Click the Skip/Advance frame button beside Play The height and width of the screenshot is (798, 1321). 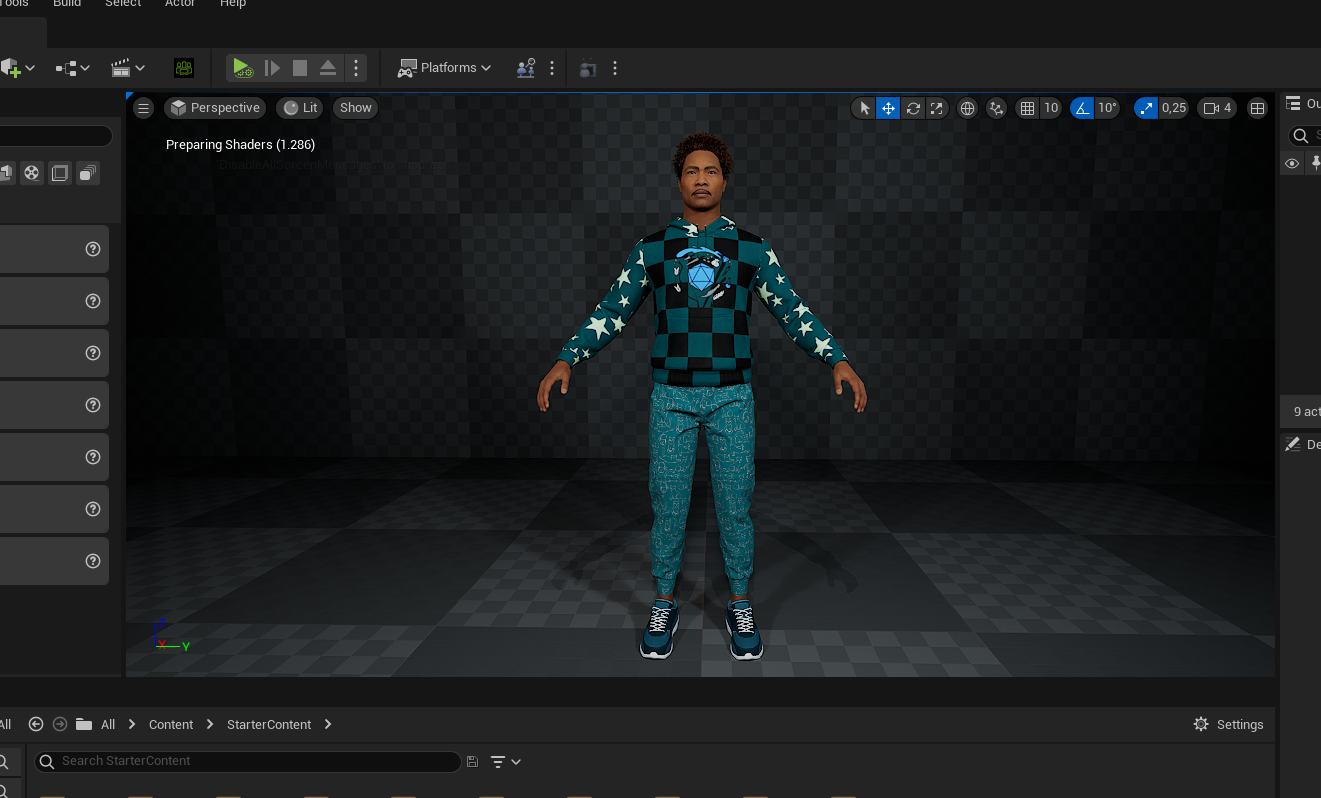pyautogui.click(x=272, y=68)
